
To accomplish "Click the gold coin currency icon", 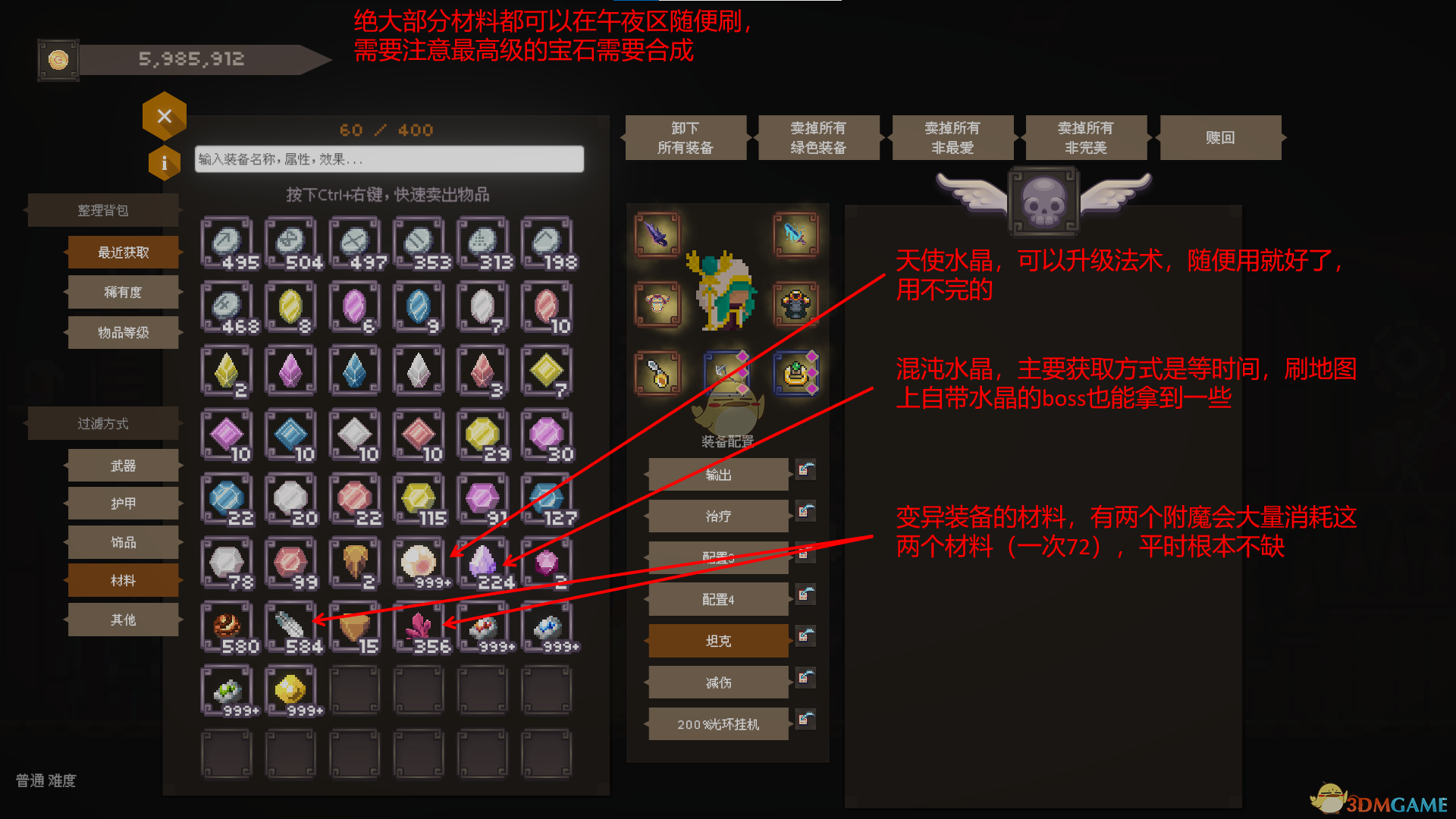I will 58,60.
